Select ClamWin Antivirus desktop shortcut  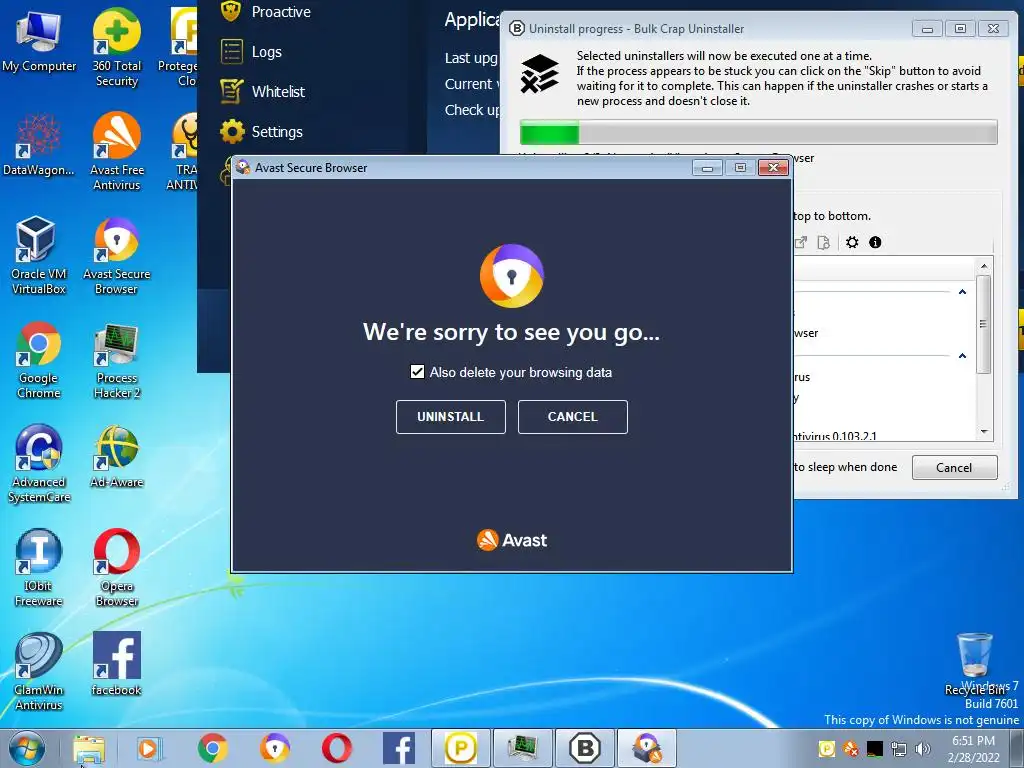39,671
